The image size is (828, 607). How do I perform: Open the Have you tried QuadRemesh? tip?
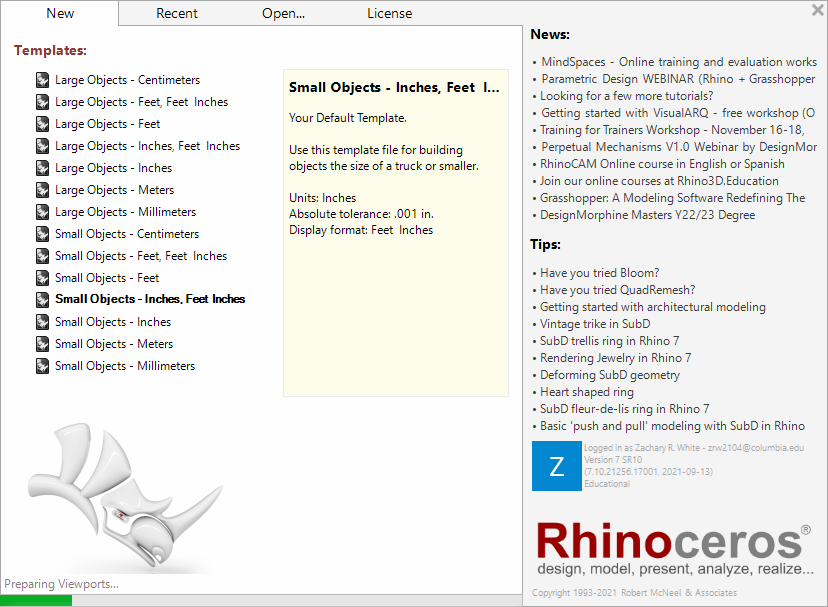tap(617, 290)
